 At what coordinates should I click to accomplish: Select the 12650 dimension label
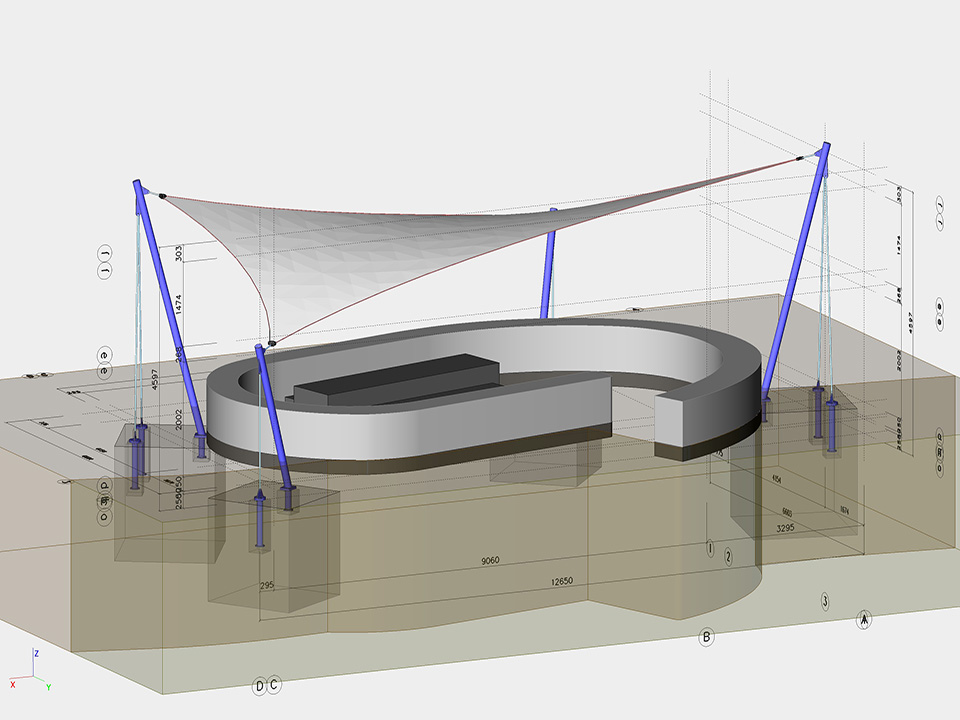(x=562, y=583)
